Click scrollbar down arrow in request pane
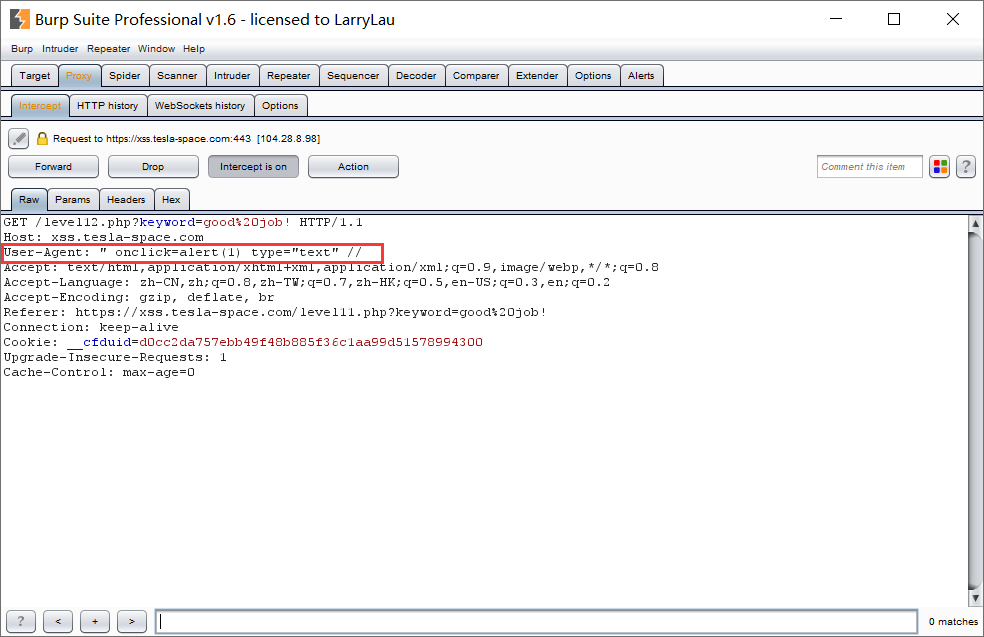984x637 pixels. (x=975, y=598)
